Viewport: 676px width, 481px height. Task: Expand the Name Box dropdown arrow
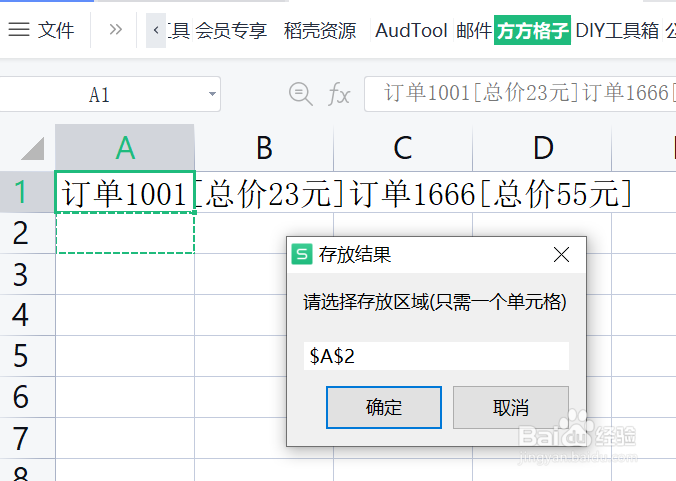pyautogui.click(x=212, y=94)
